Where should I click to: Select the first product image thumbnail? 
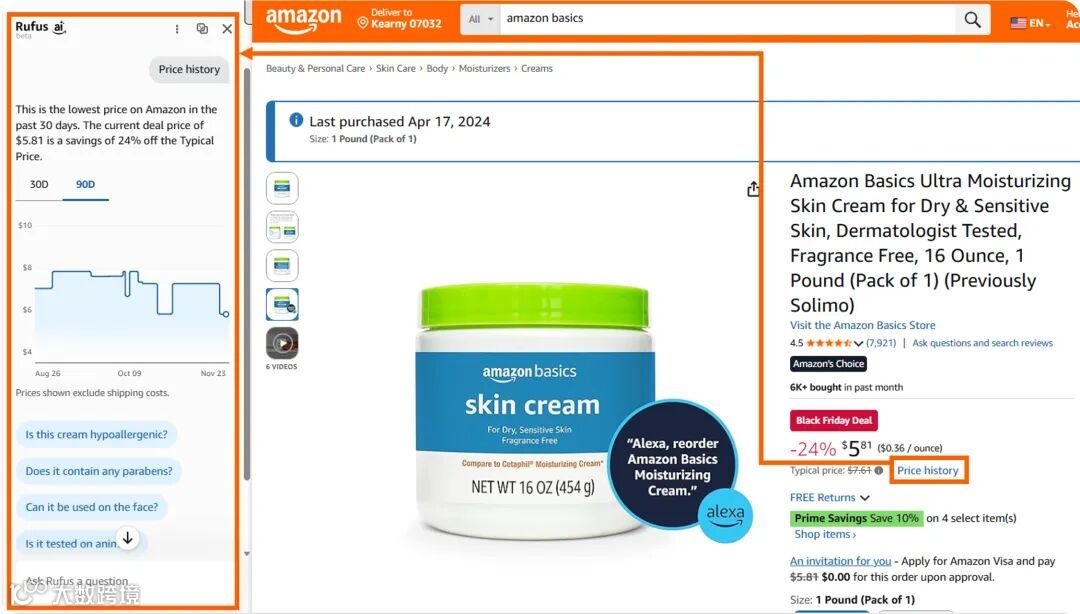[282, 188]
